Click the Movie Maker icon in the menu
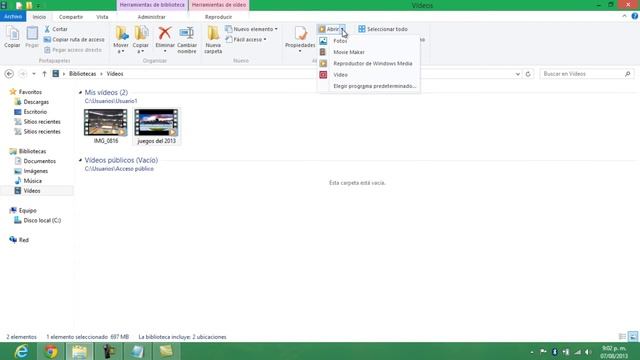Viewport: 640px width, 360px height. [323, 52]
